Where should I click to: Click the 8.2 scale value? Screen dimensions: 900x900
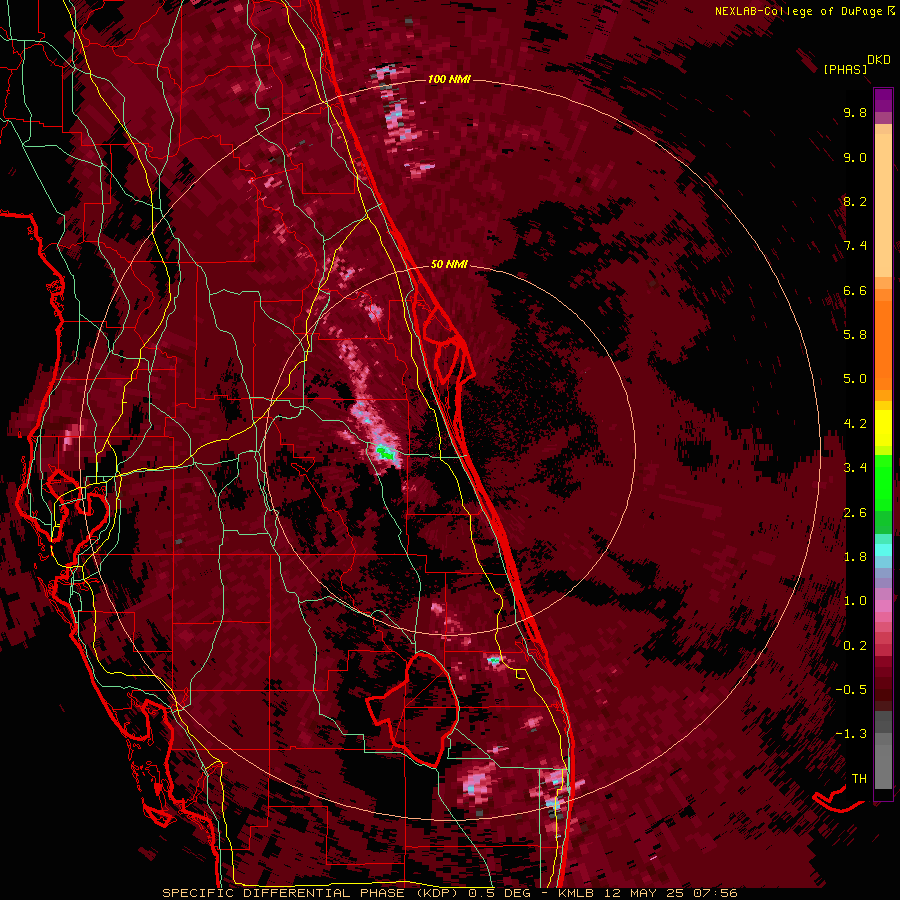coord(855,201)
